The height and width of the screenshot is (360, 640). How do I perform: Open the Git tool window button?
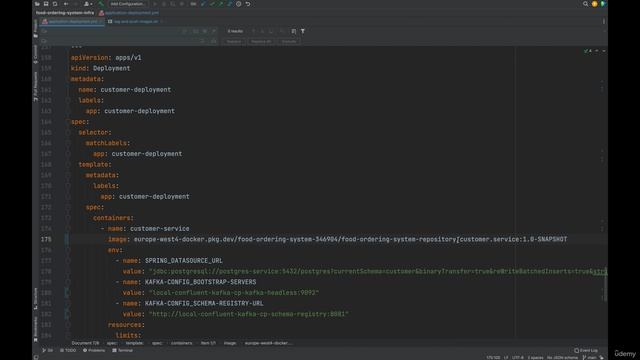coord(48,350)
